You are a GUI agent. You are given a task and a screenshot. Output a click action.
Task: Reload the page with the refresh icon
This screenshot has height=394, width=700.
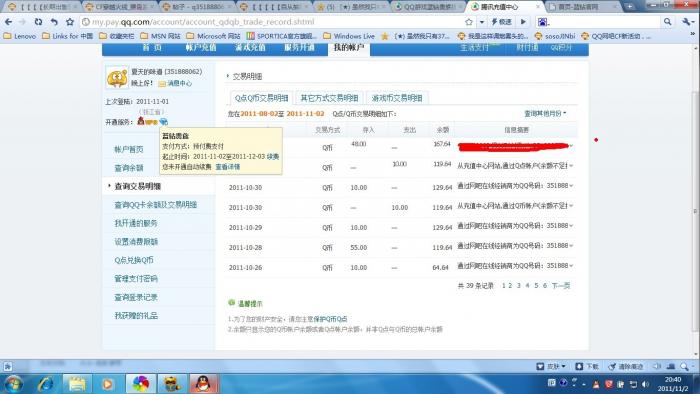tap(38, 21)
